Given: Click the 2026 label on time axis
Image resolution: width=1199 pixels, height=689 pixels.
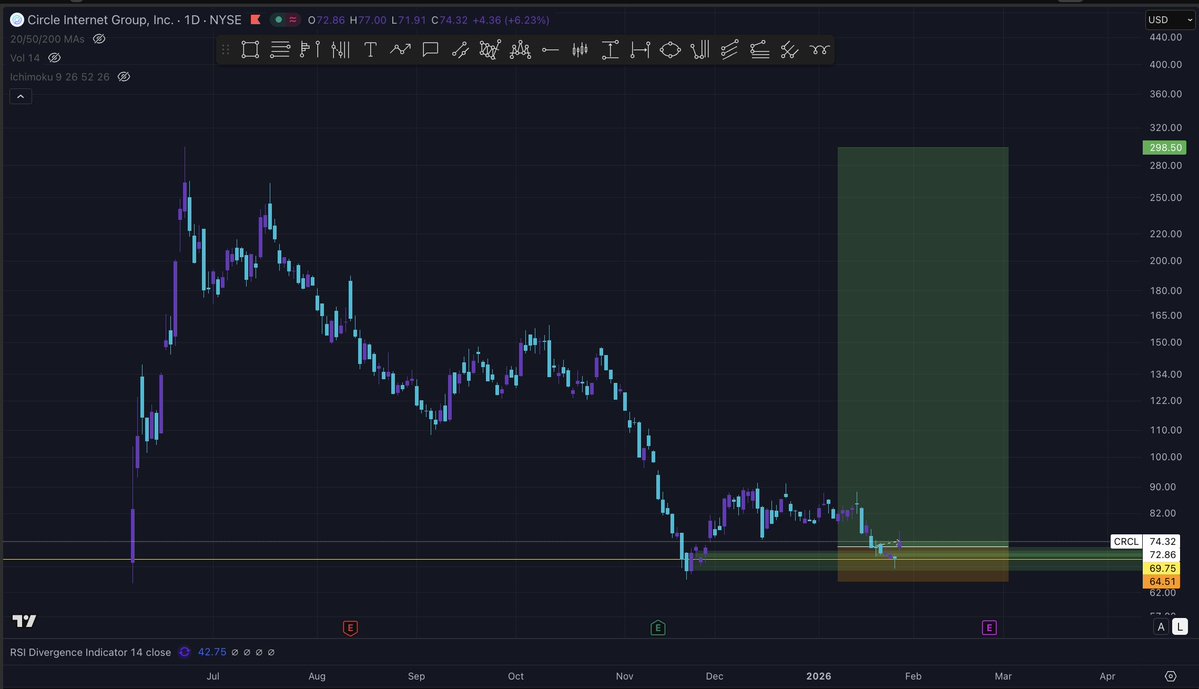Looking at the screenshot, I should [818, 676].
